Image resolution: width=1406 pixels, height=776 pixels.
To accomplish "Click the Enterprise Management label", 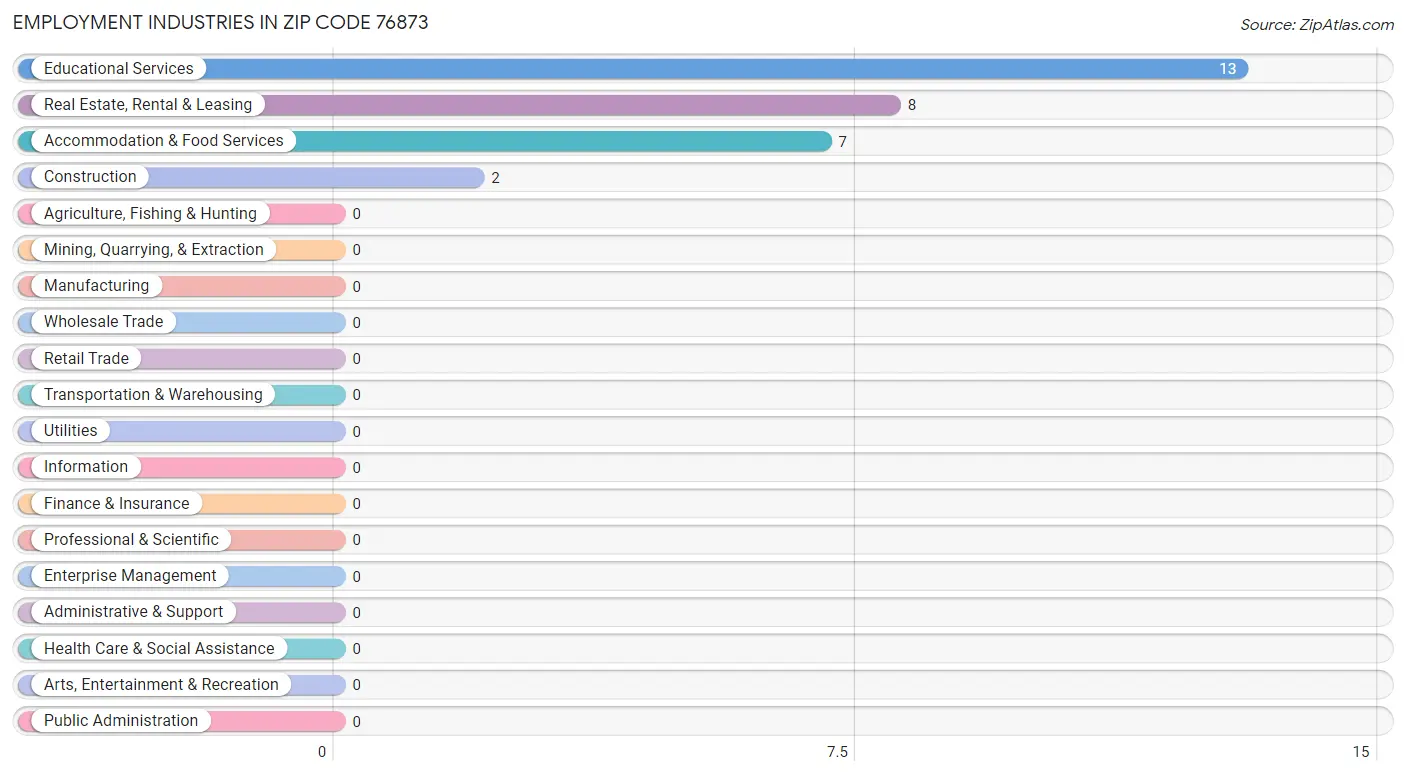I will tap(130, 576).
